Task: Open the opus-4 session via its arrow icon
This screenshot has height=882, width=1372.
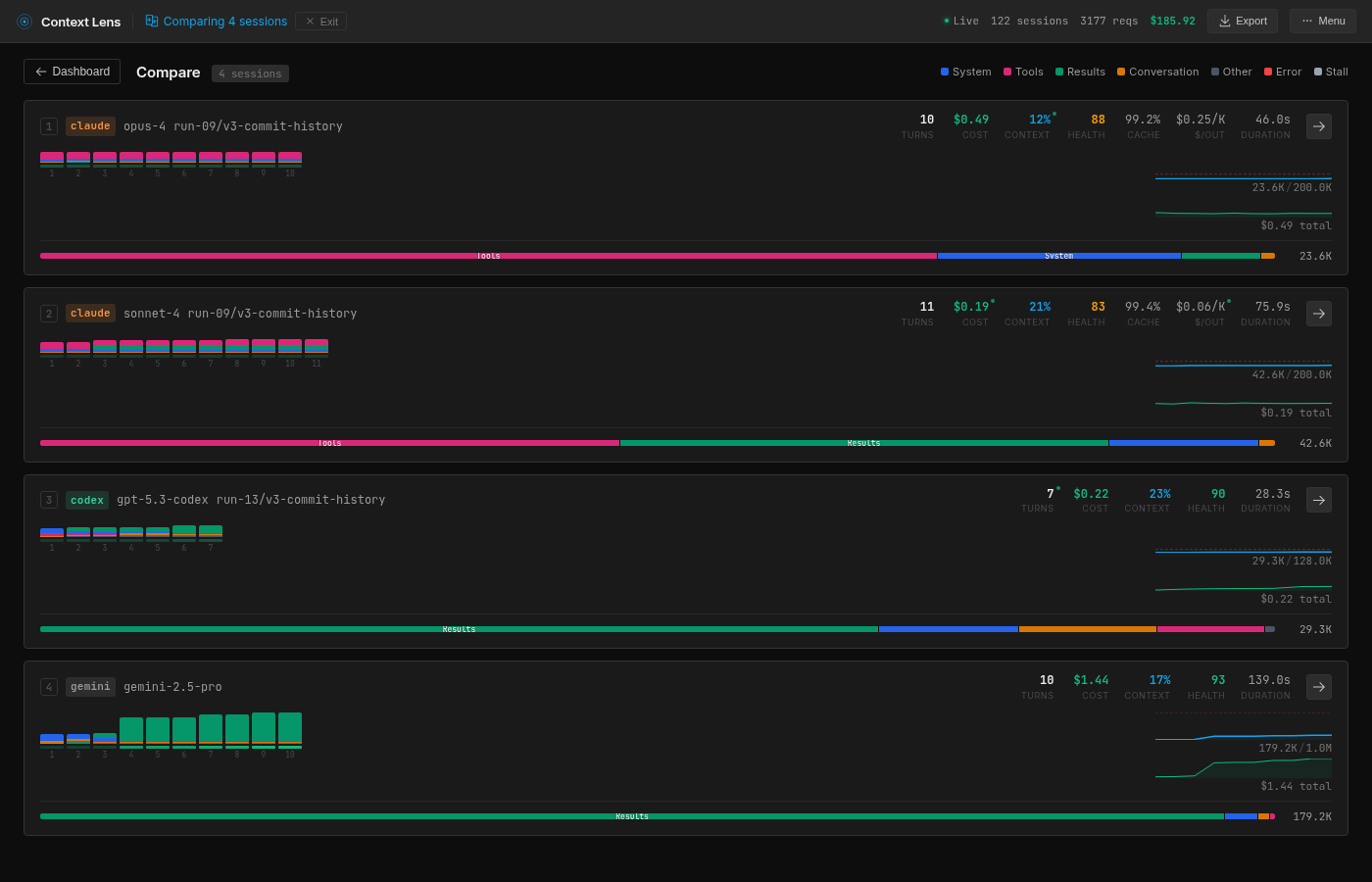Action: tap(1318, 125)
